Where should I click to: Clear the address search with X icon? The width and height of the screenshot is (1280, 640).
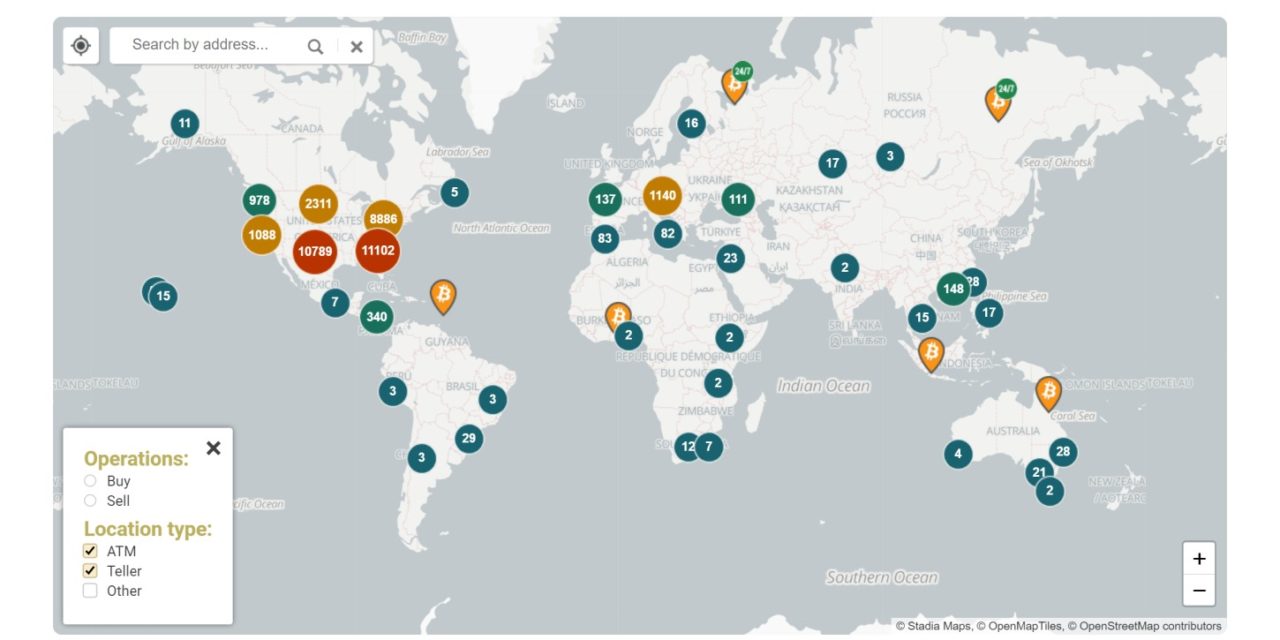click(x=356, y=47)
